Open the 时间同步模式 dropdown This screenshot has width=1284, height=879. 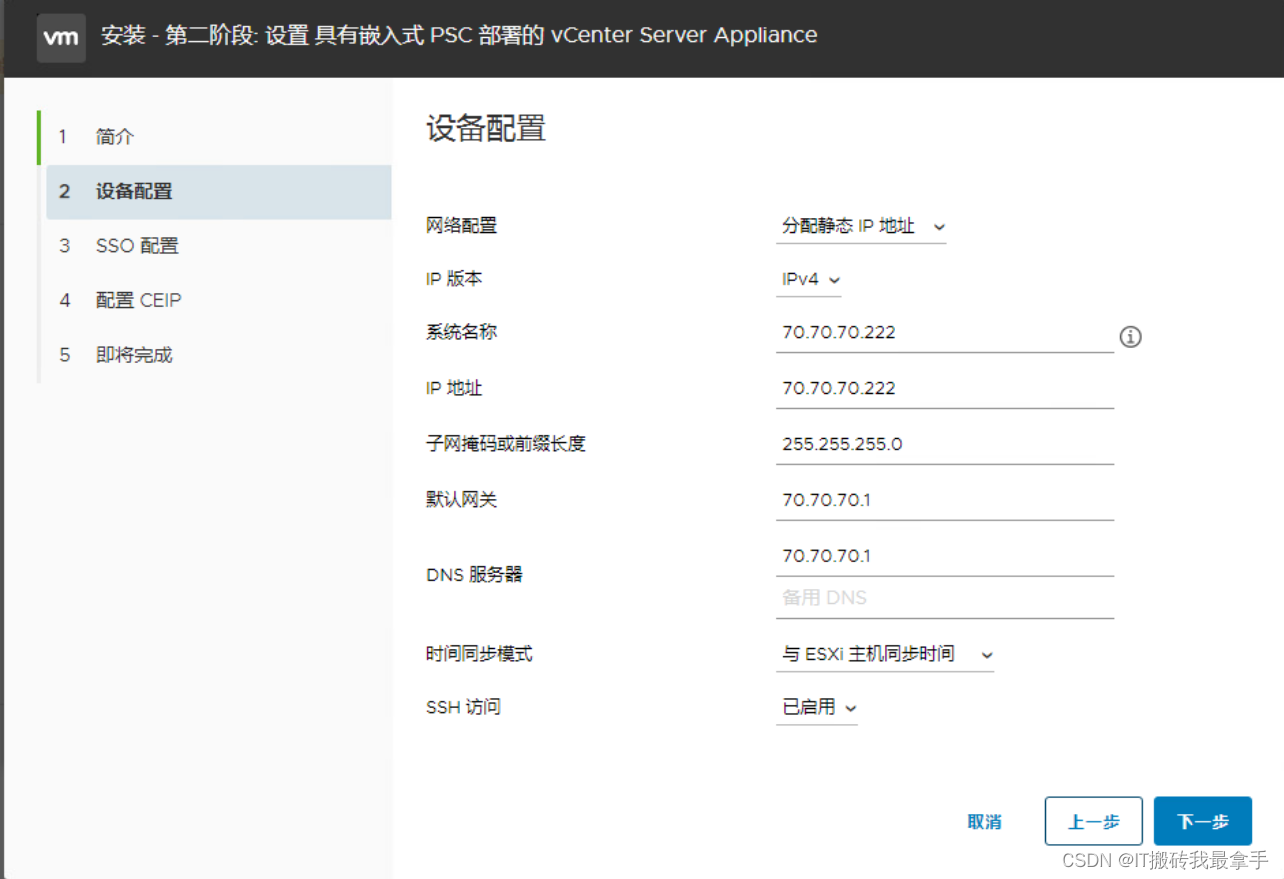click(885, 655)
